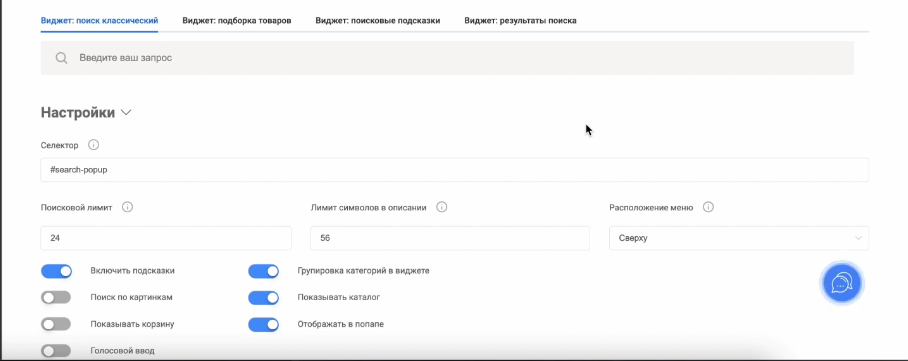The width and height of the screenshot is (908, 361).
Task: Select tab Виджет: поиск классический
Action: (100, 21)
